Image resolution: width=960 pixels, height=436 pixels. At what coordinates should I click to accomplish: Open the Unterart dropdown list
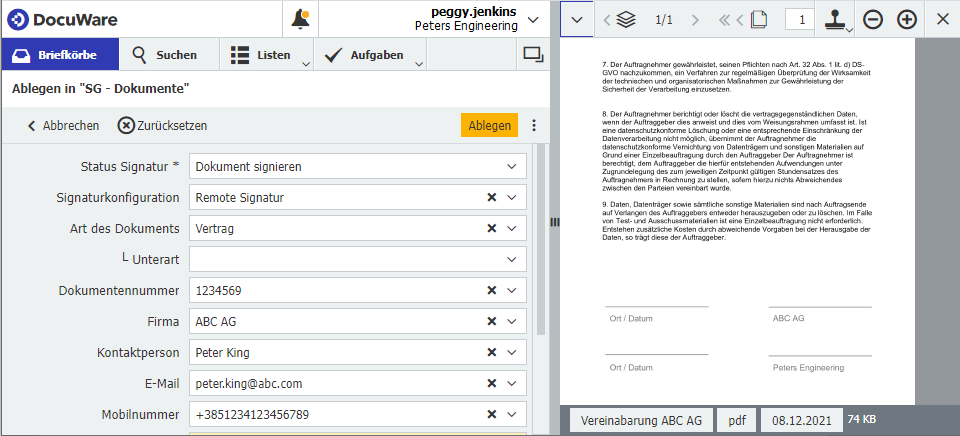point(512,259)
